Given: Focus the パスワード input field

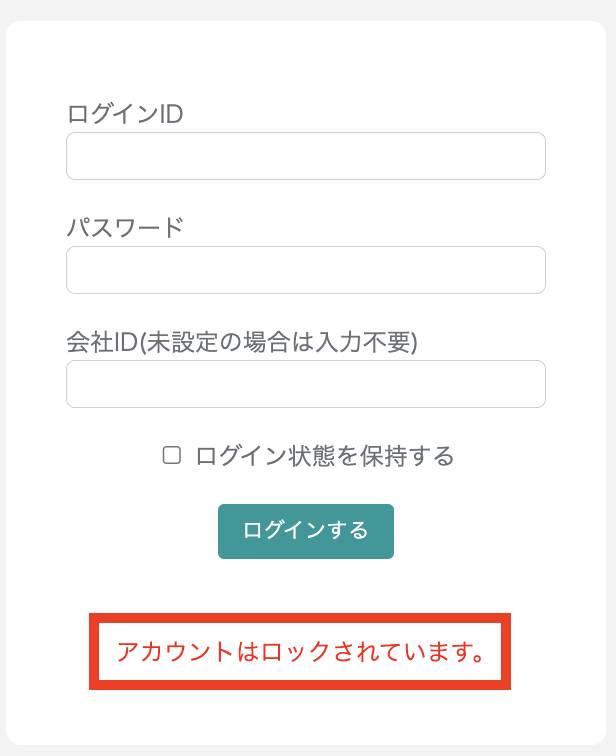Looking at the screenshot, I should [x=305, y=270].
